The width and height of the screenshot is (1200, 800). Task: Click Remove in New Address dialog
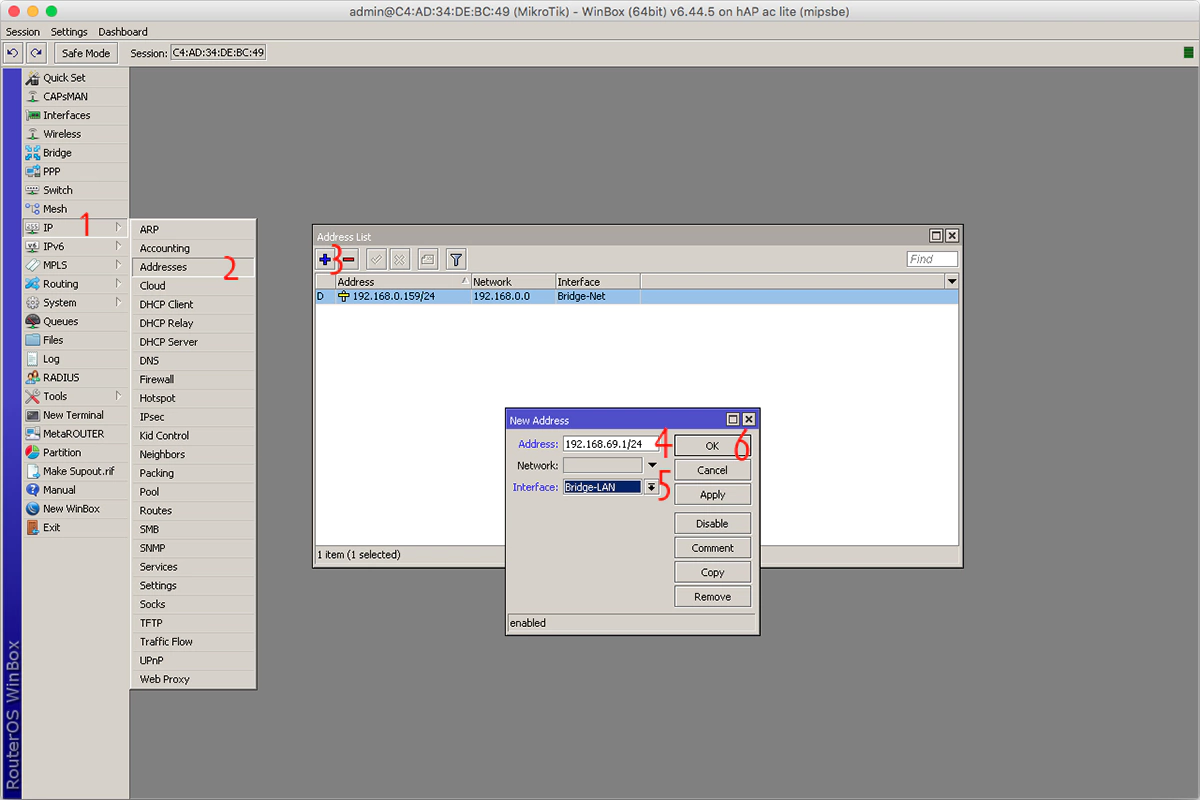(x=712, y=597)
